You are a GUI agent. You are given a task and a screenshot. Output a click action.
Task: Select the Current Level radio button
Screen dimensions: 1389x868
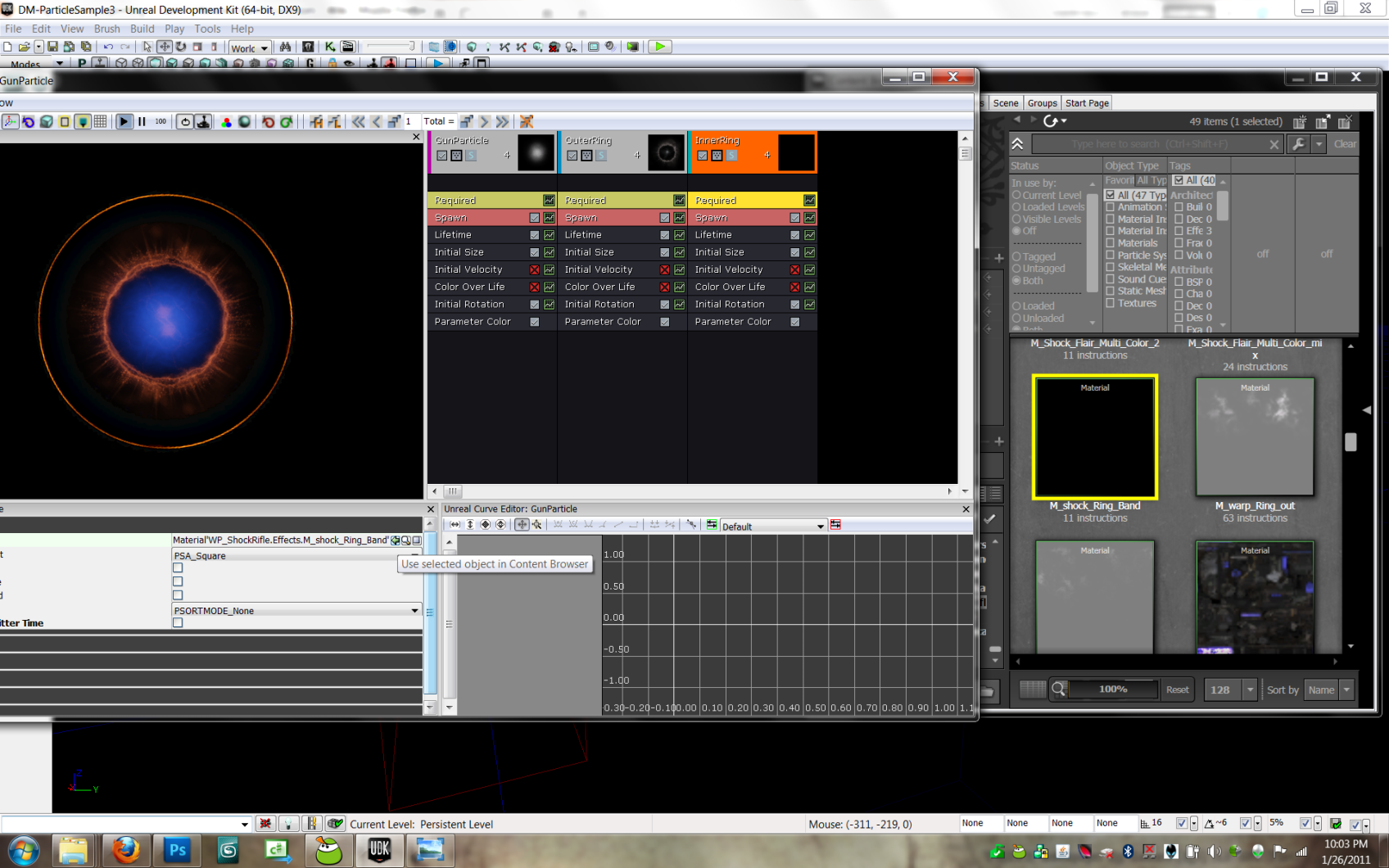tap(1016, 195)
